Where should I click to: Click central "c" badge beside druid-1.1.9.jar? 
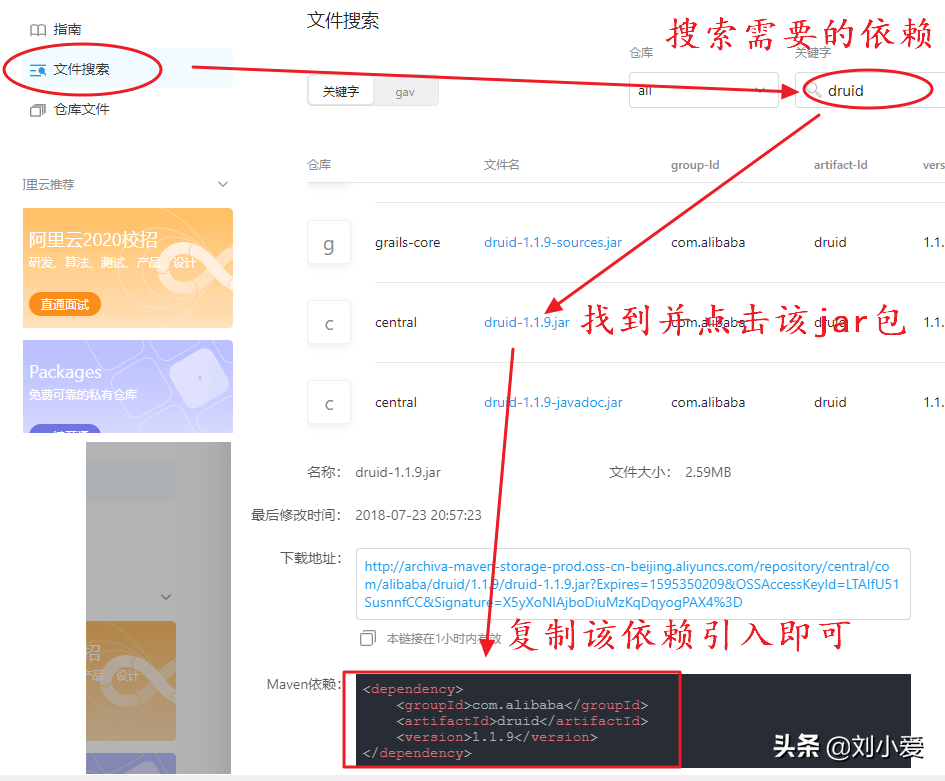[x=329, y=322]
